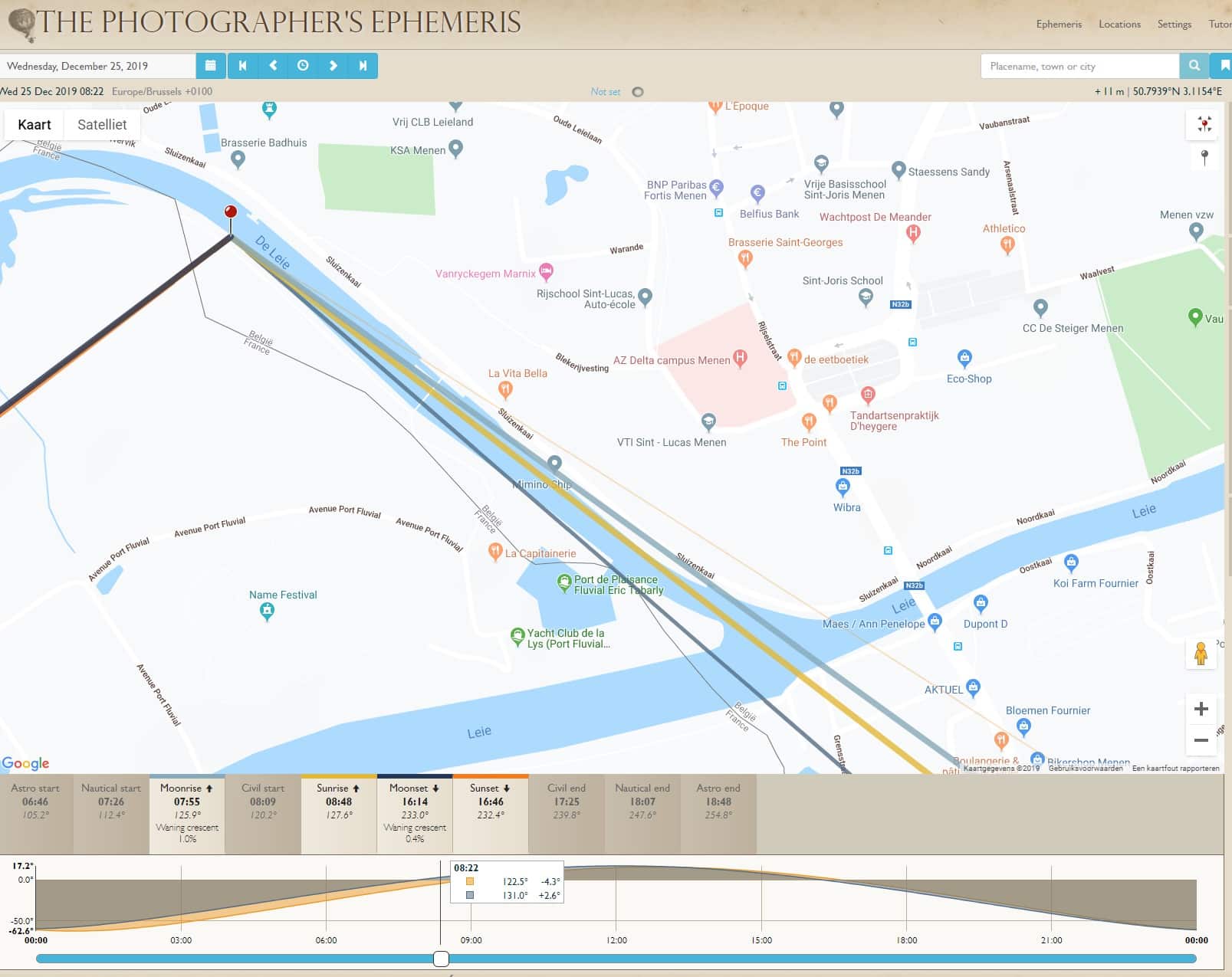Click the 12:00 mark on the chart
1232x977 pixels.
click(x=616, y=940)
